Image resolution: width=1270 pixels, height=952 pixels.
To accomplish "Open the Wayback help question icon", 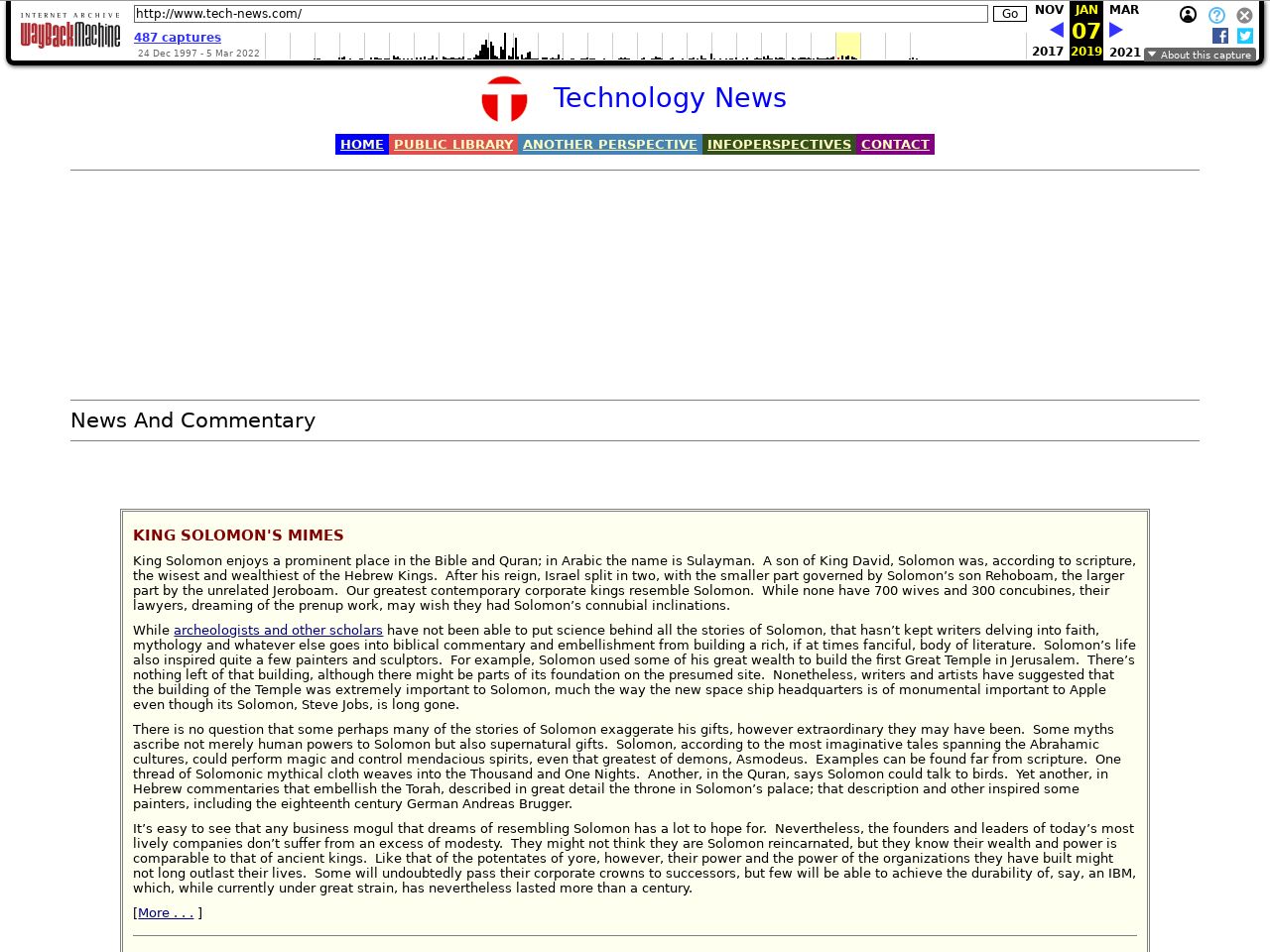I will pyautogui.click(x=1216, y=15).
